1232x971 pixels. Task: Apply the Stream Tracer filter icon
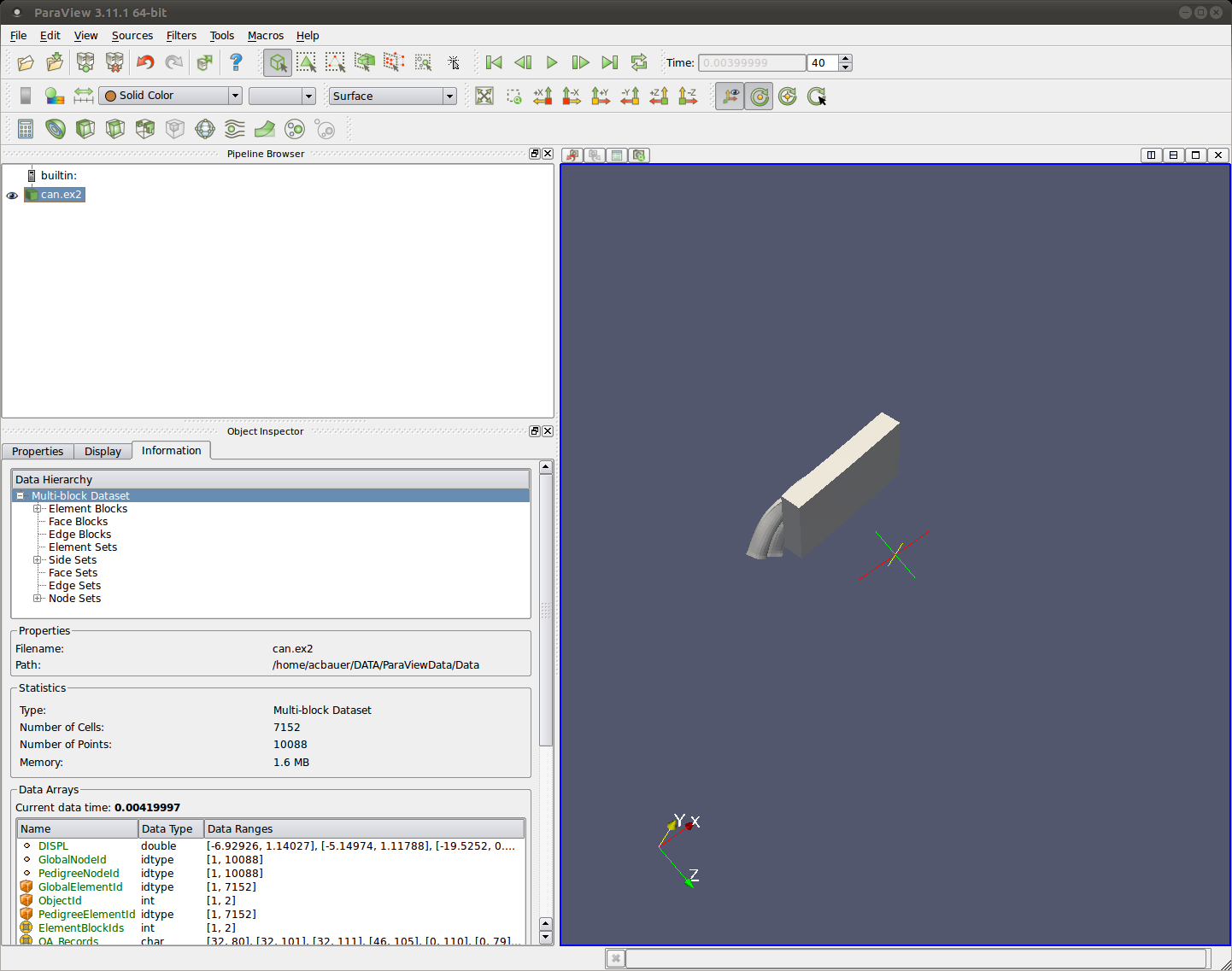[235, 129]
